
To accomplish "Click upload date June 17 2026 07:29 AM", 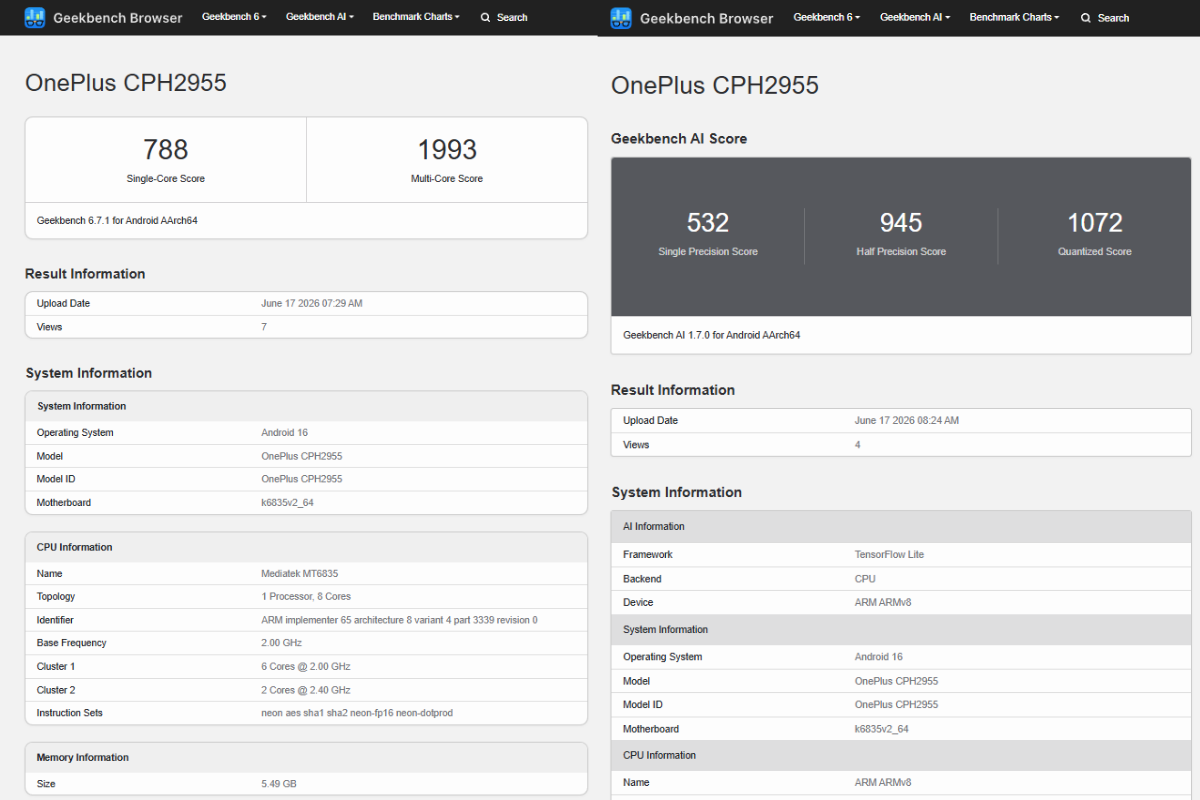I will pos(311,303).
